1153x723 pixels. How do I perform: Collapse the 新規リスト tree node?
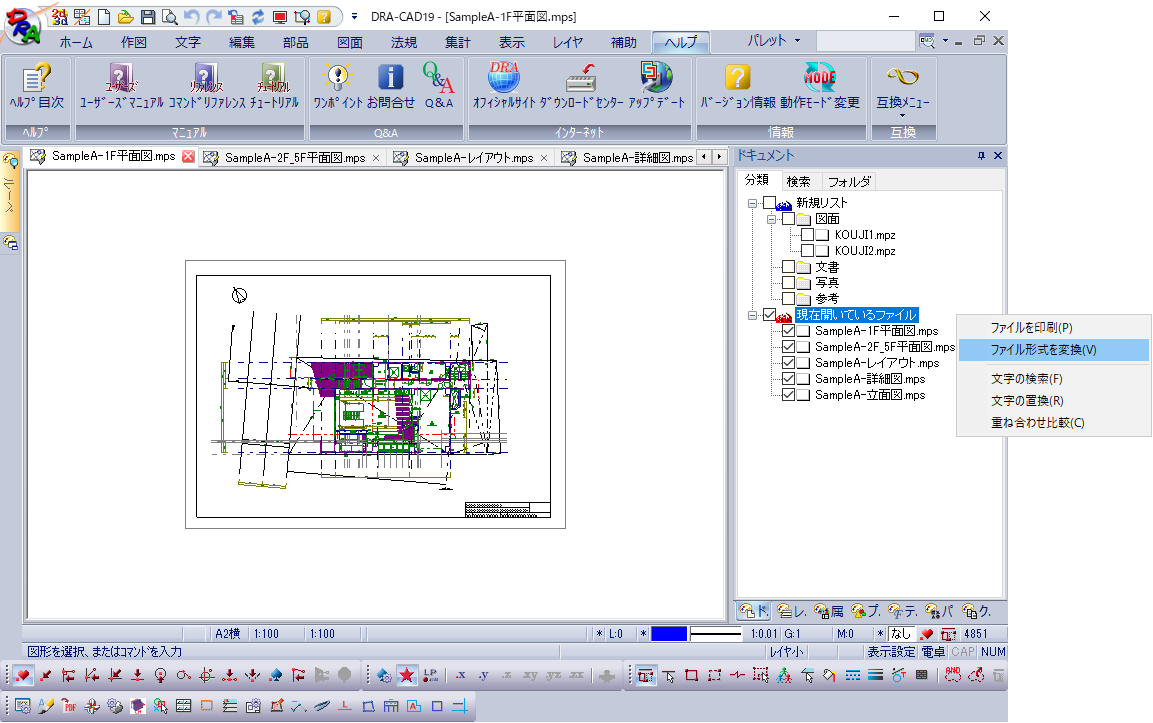pos(752,203)
